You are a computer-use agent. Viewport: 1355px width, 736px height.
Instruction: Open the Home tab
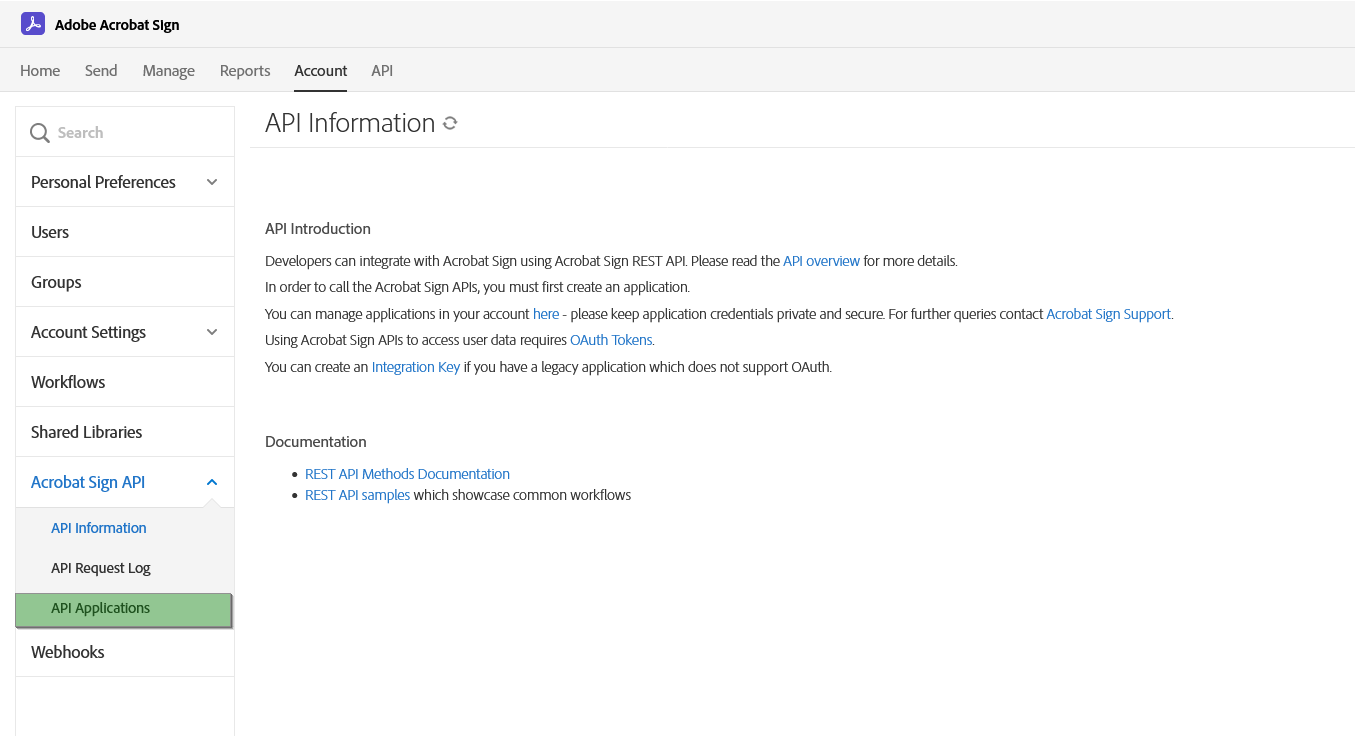tap(40, 71)
